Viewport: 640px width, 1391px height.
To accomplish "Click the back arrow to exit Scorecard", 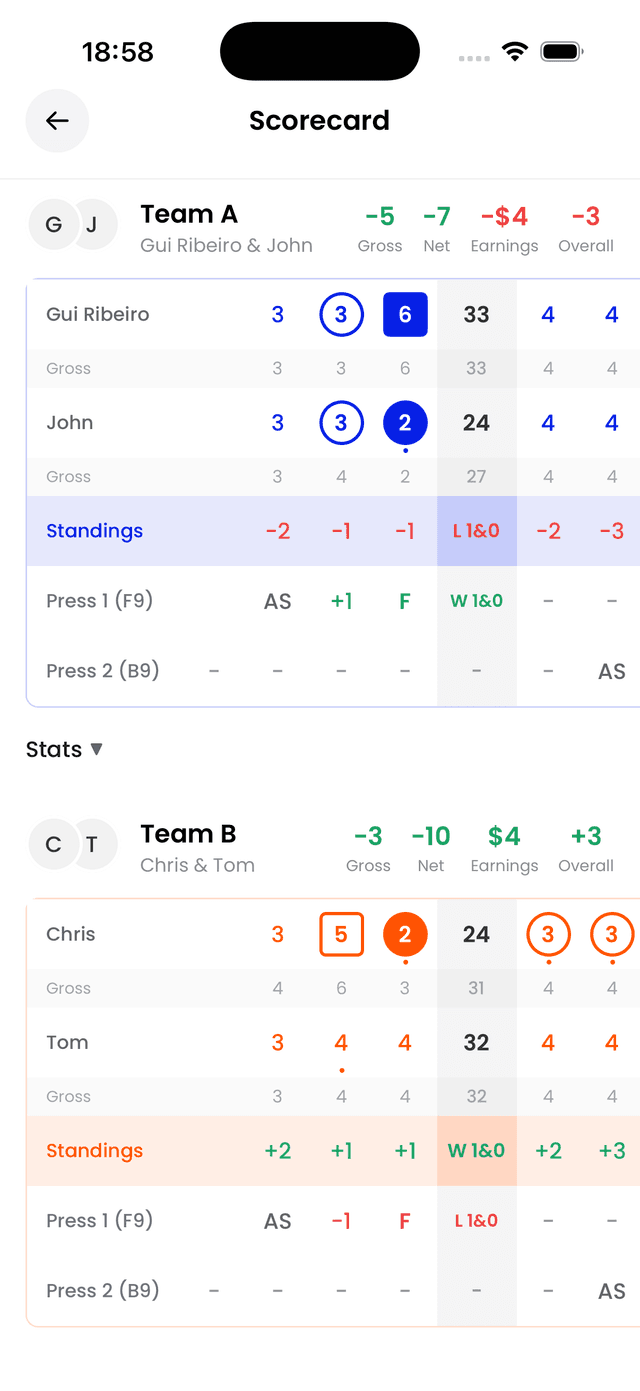I will (57, 120).
